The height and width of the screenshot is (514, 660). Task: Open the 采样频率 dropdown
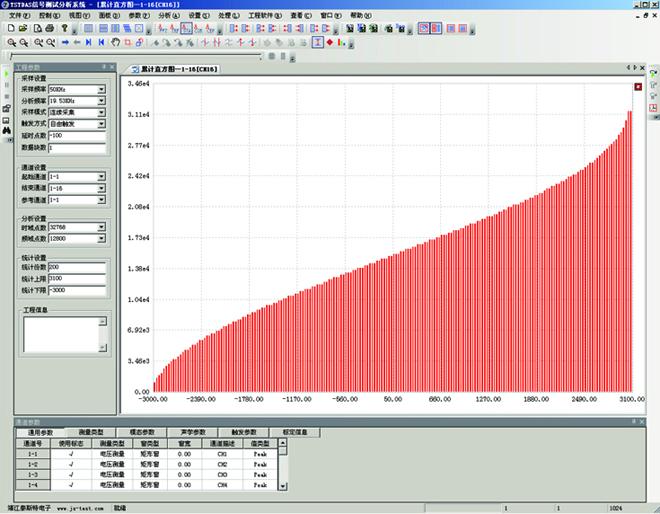[102, 89]
